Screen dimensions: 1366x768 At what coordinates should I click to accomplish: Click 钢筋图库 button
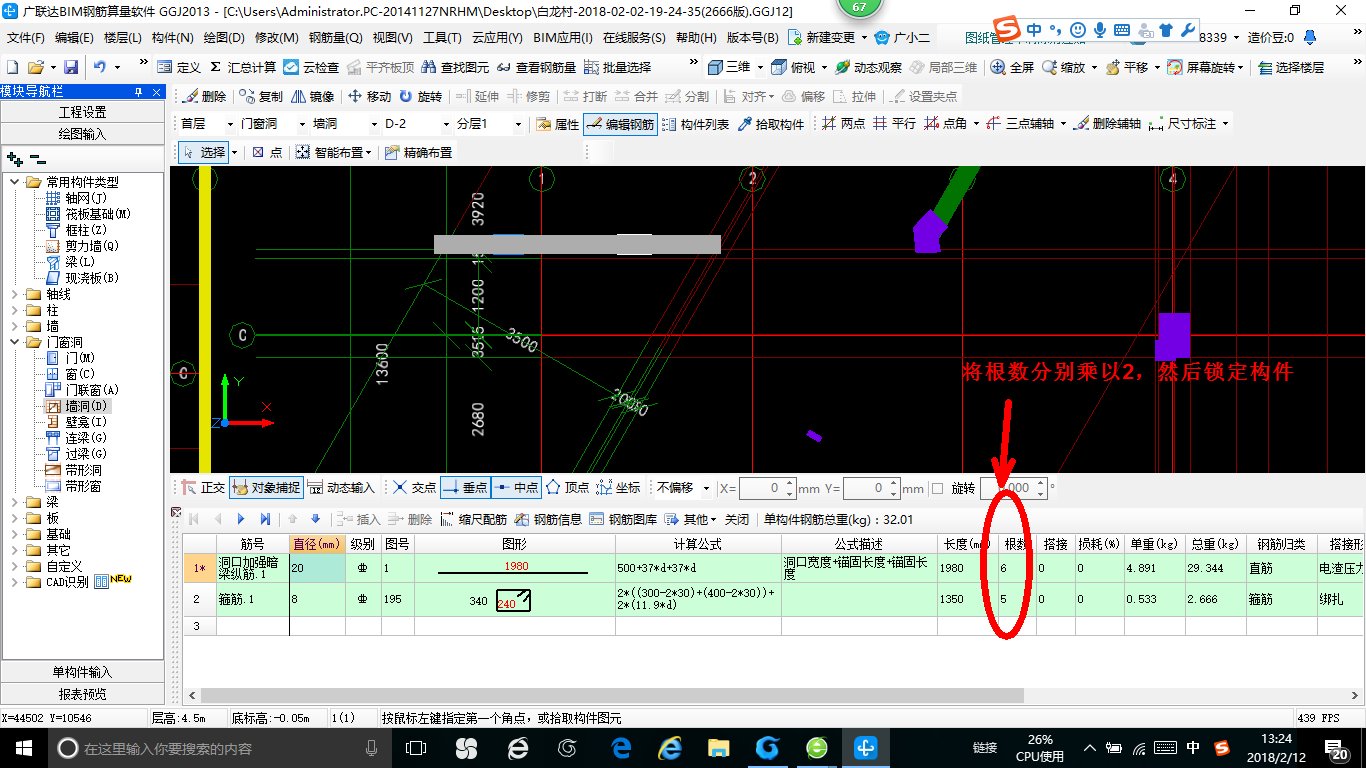[x=623, y=519]
